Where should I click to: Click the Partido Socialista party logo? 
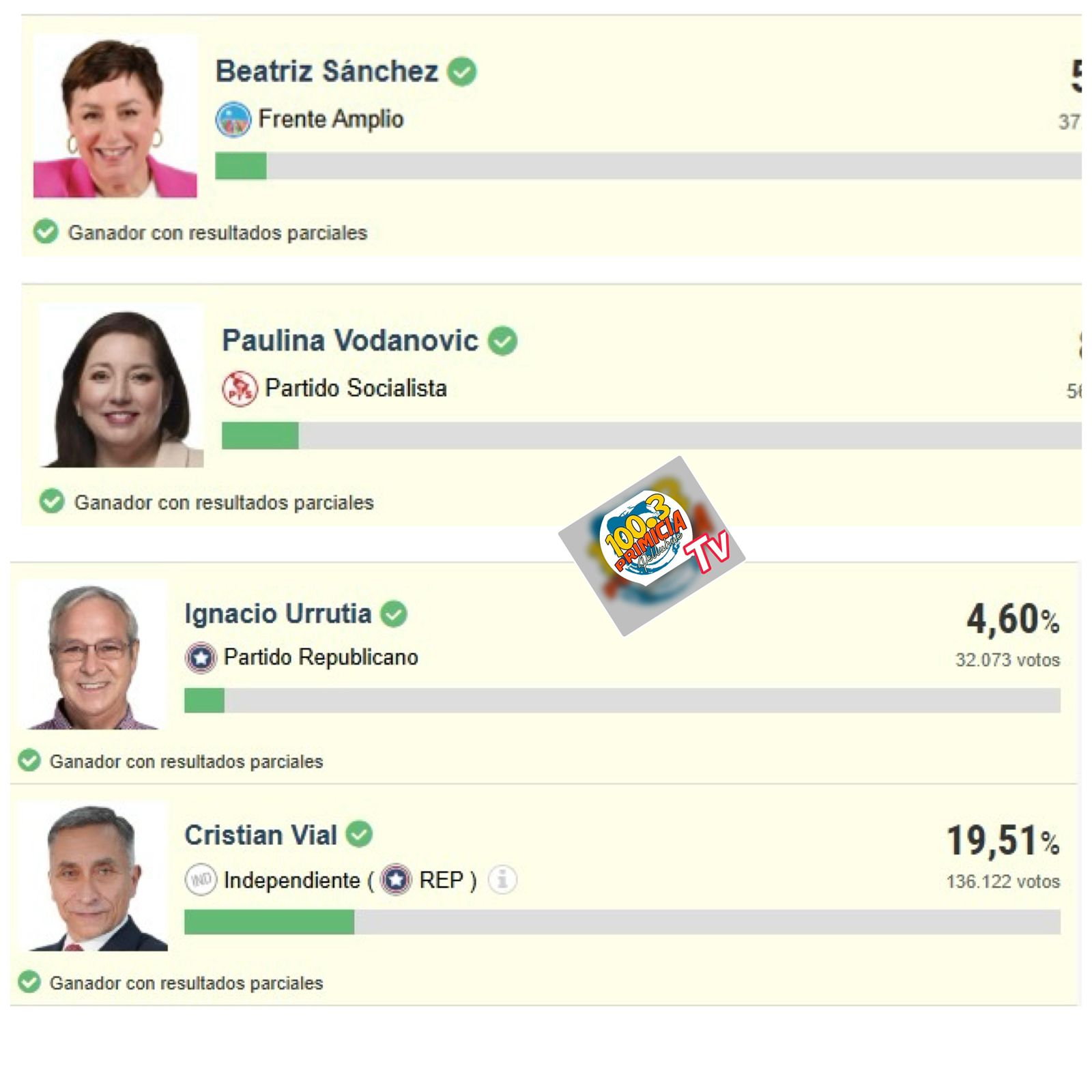click(x=240, y=389)
